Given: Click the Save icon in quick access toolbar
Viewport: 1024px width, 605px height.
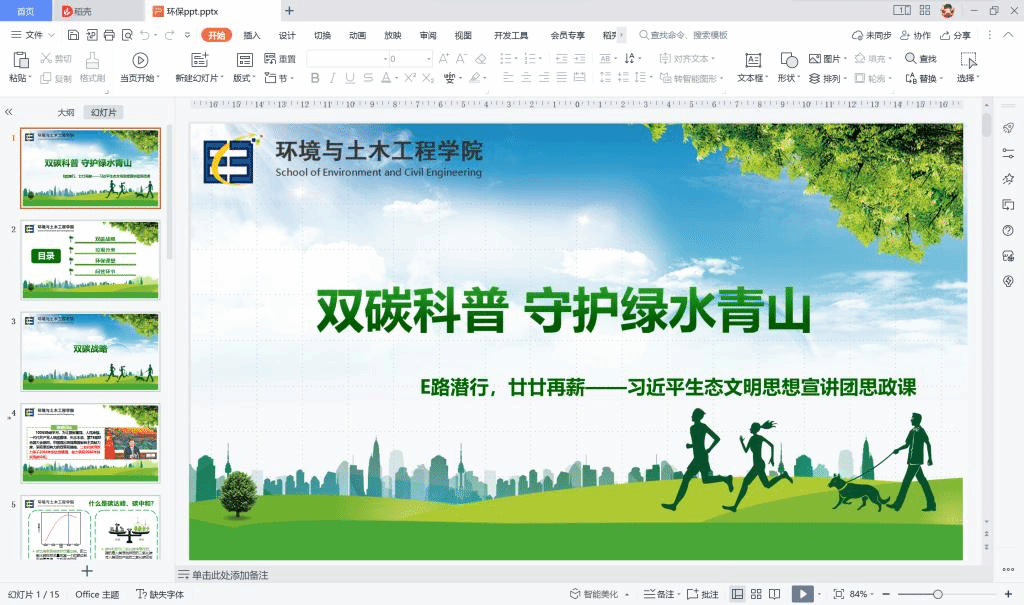Looking at the screenshot, I should click(x=73, y=35).
